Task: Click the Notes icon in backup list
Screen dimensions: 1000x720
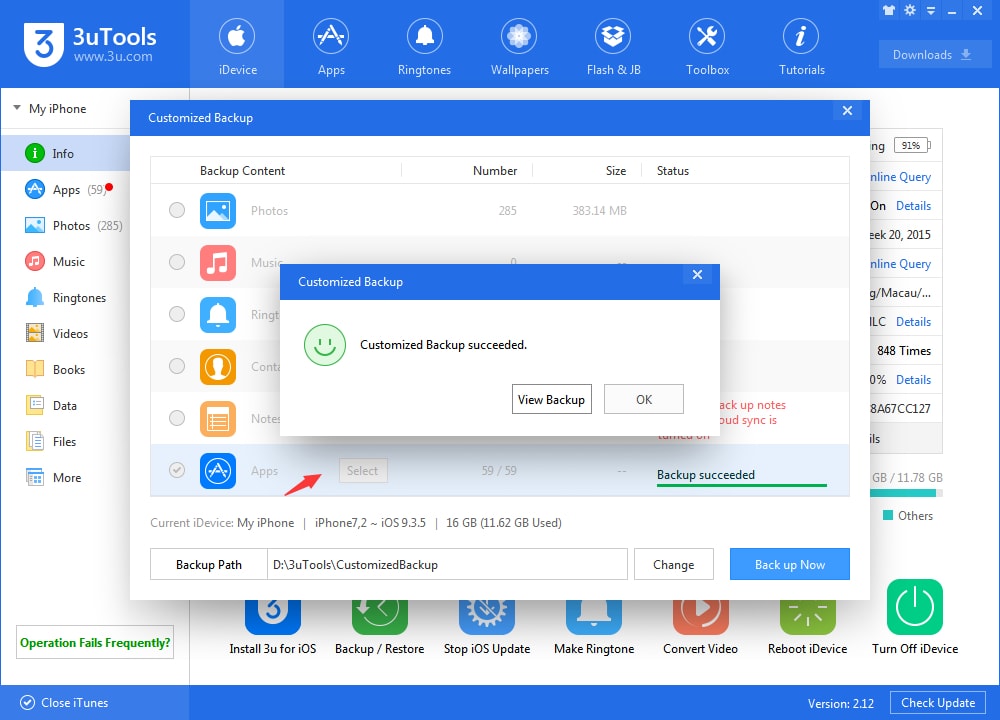Action: tap(217, 418)
